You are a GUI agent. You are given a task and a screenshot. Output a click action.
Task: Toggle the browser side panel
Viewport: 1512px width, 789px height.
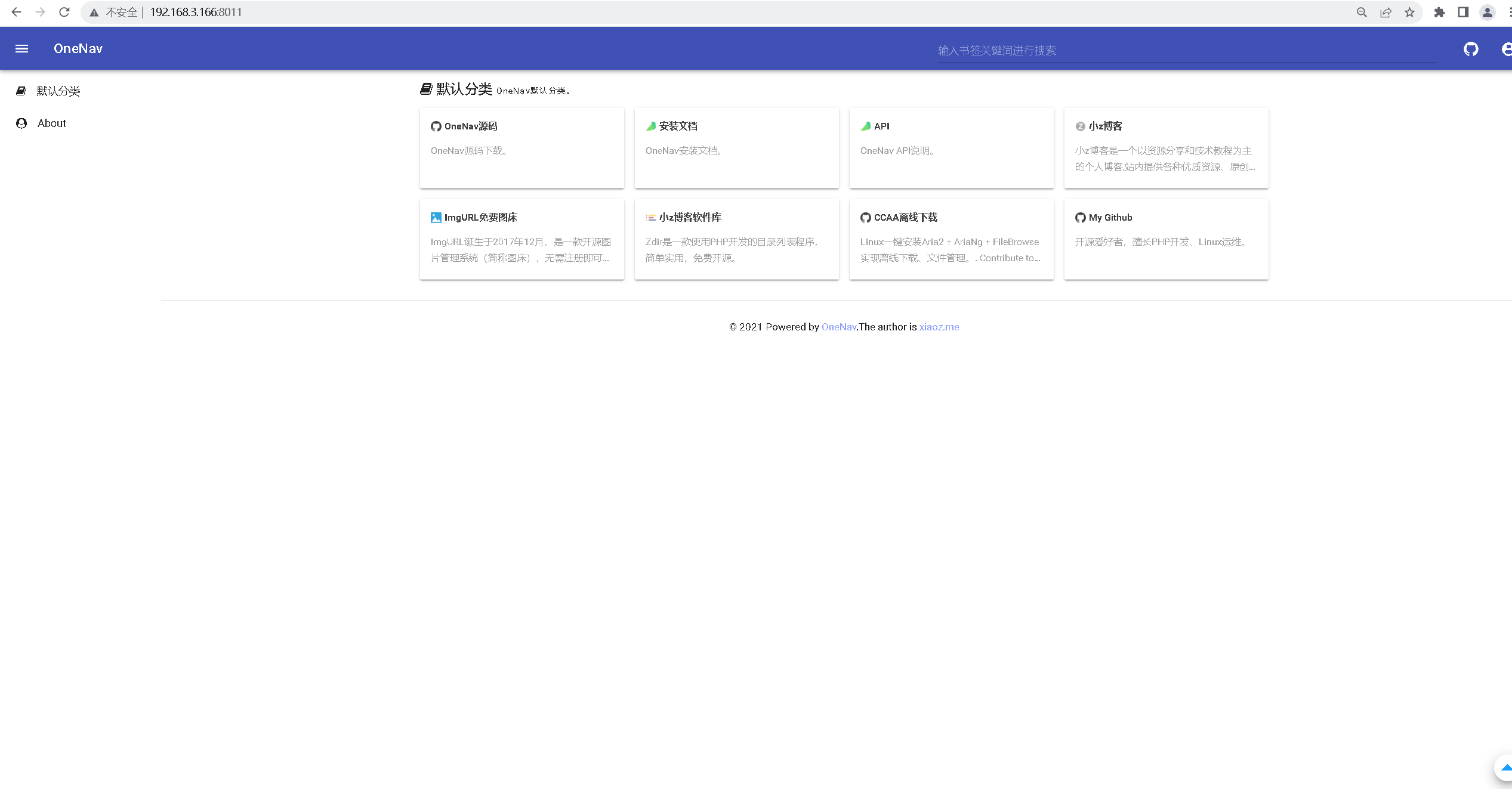pos(1463,12)
